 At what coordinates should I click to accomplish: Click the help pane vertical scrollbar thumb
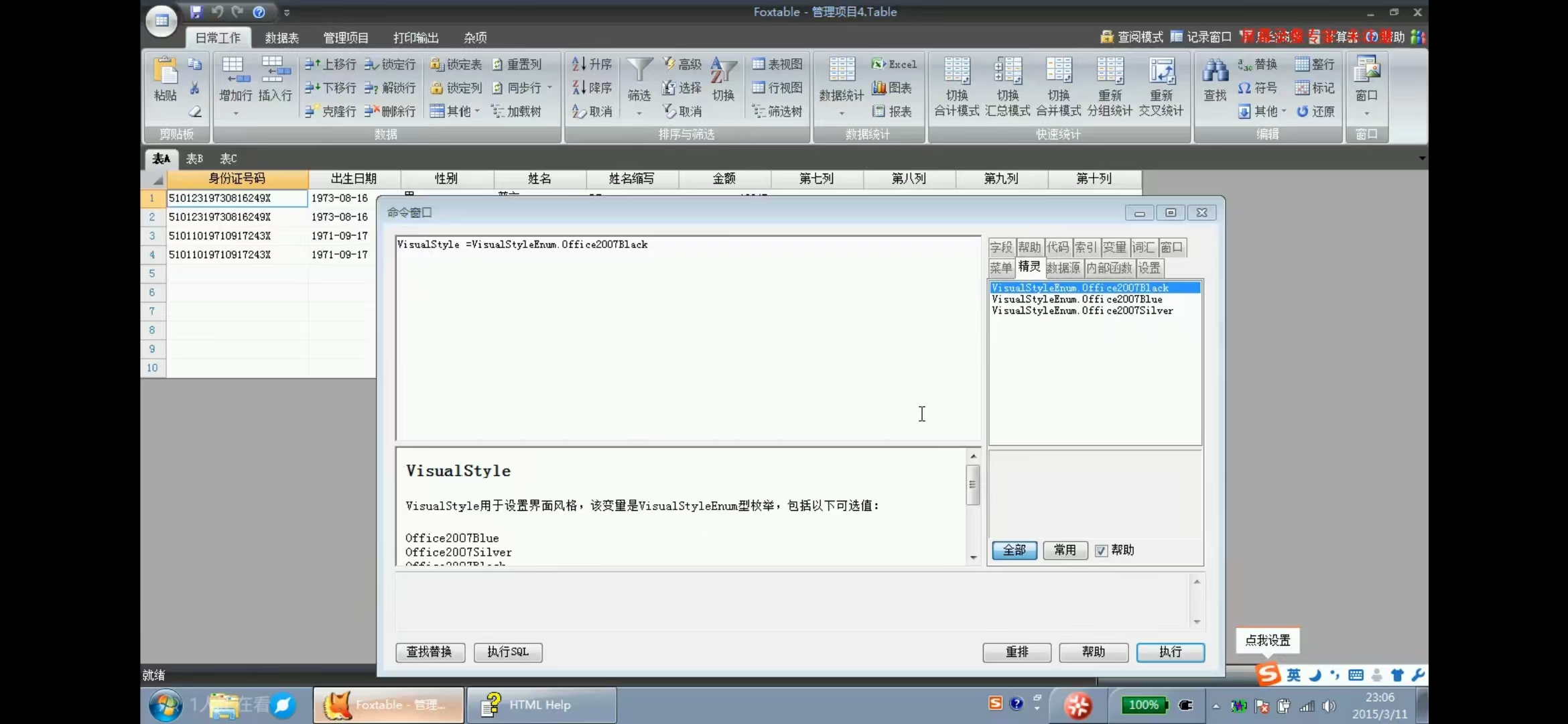tap(973, 485)
